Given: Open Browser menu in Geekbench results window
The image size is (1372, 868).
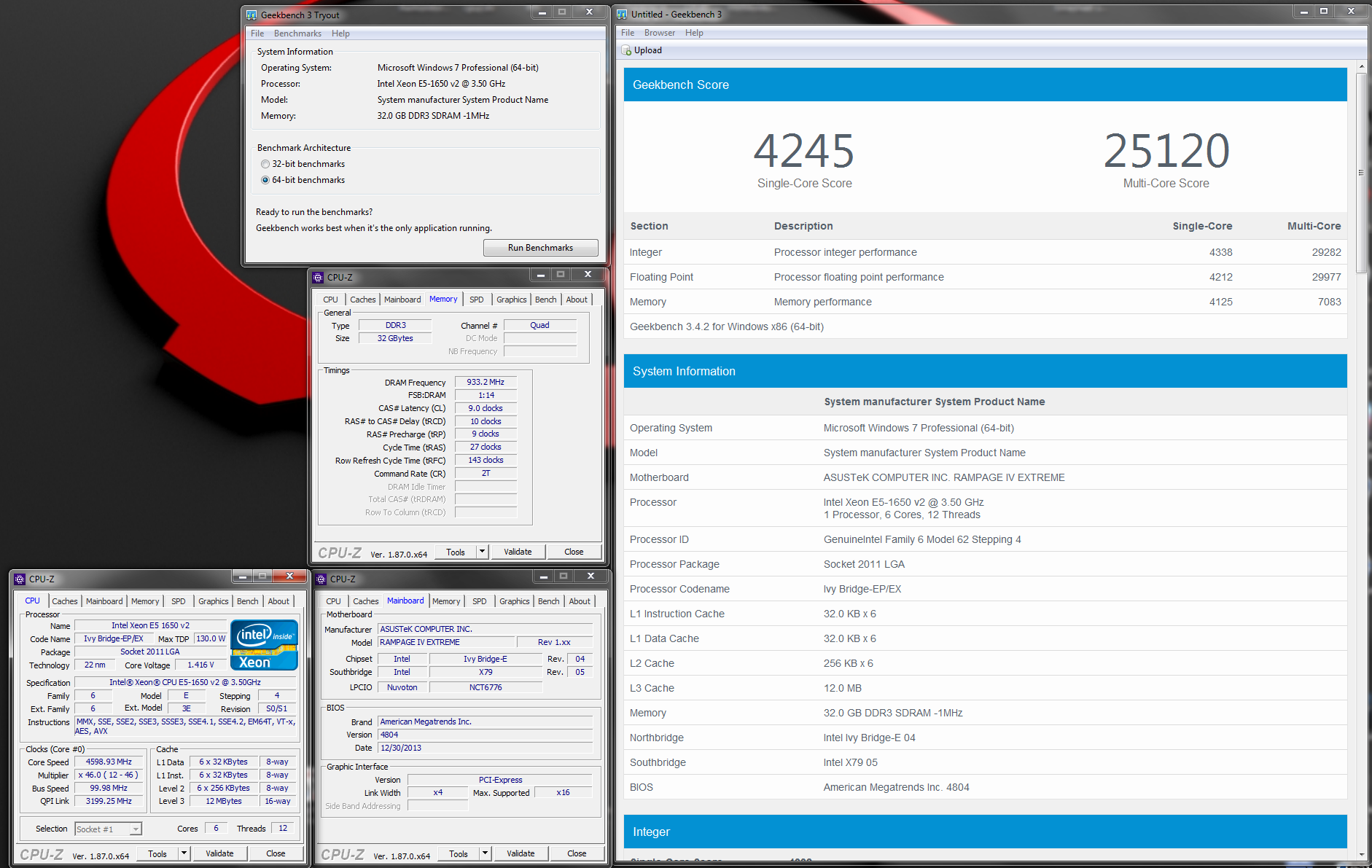Looking at the screenshot, I should pos(660,33).
